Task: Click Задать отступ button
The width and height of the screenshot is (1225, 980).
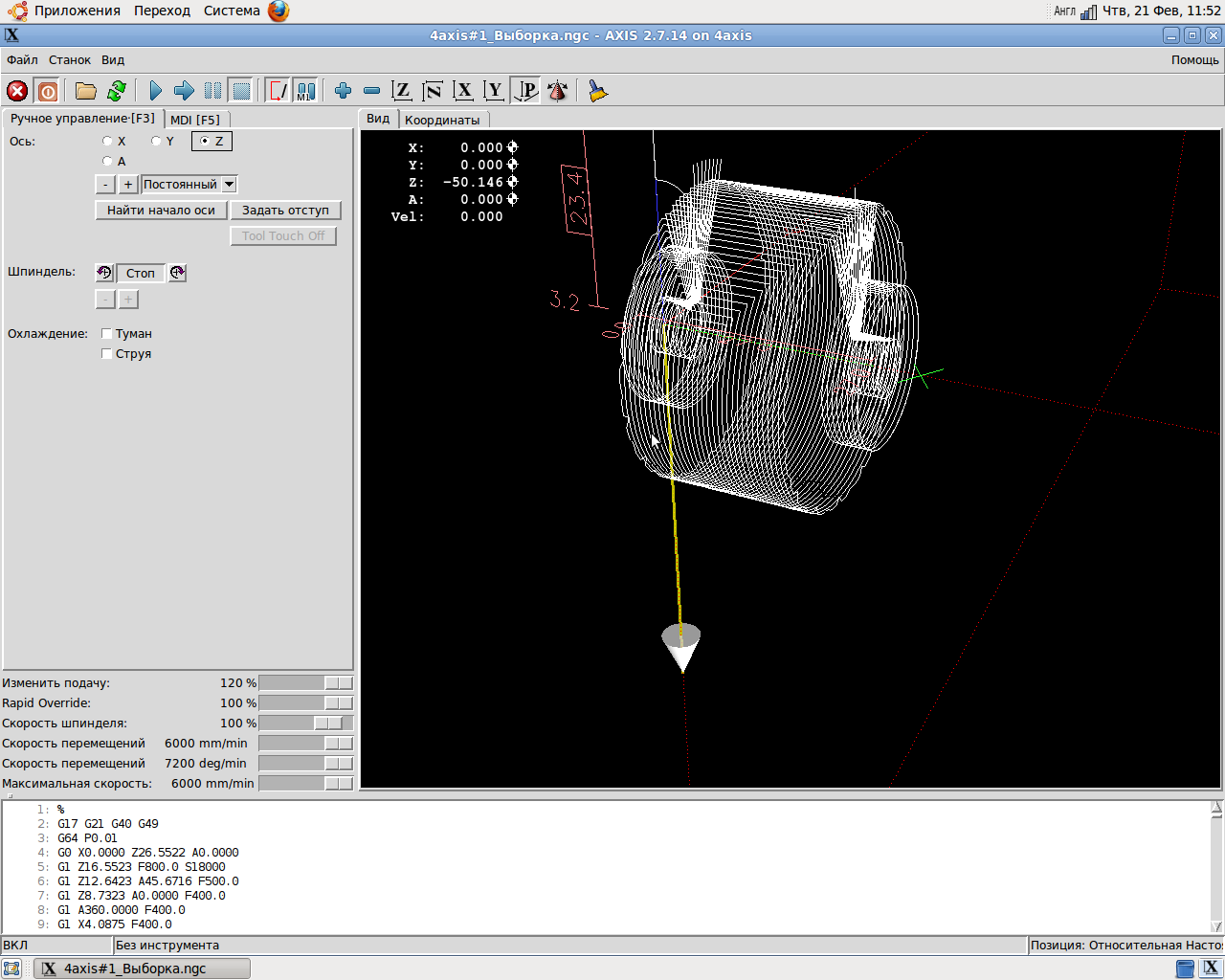Action: 285,211
